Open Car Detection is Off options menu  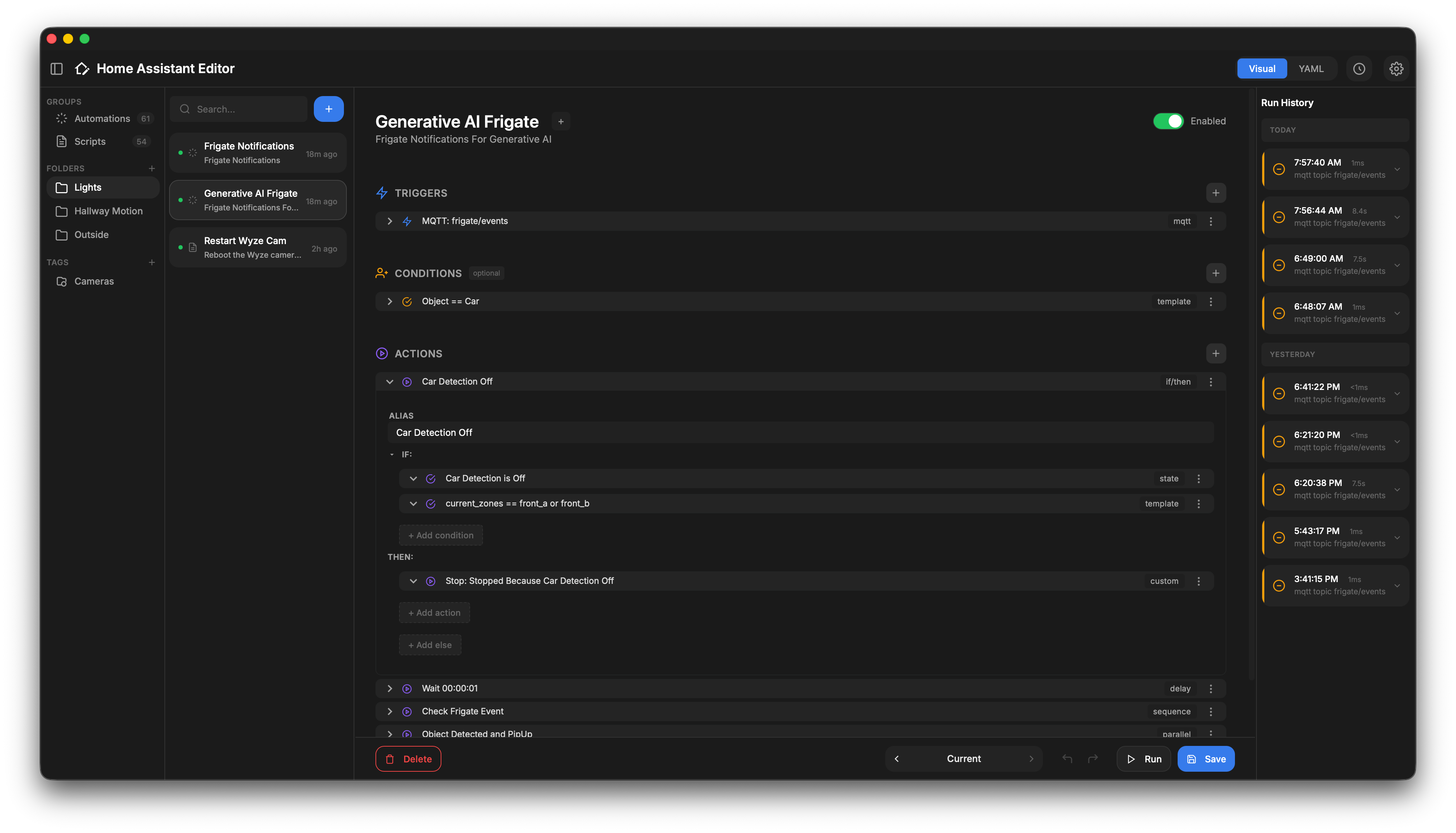pyautogui.click(x=1198, y=478)
